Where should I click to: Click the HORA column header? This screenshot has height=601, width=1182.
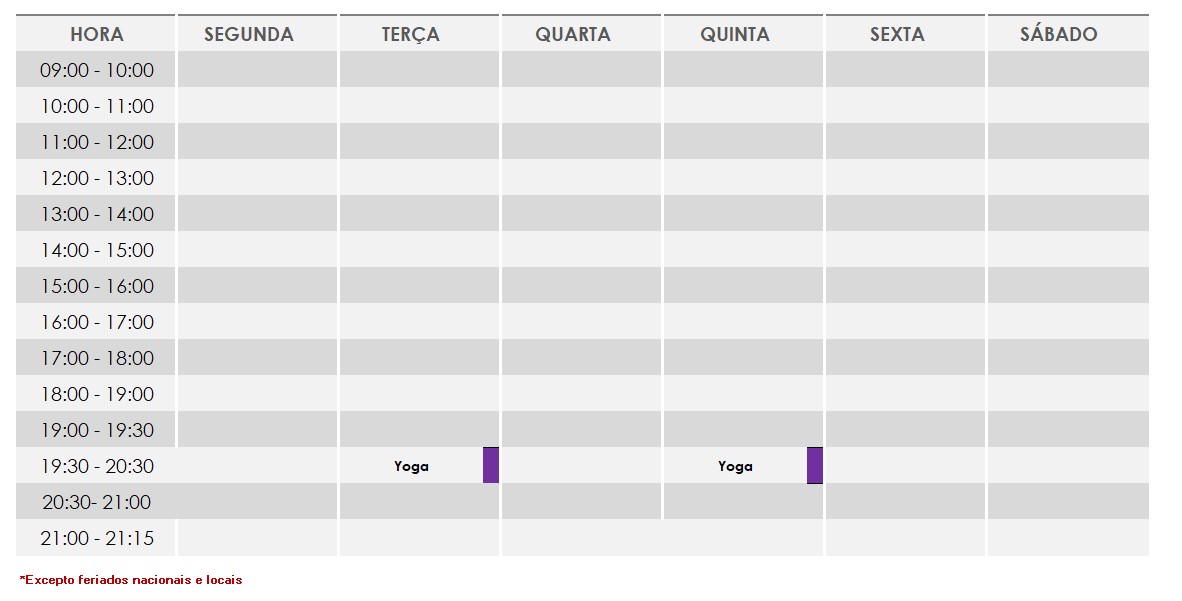pyautogui.click(x=97, y=34)
